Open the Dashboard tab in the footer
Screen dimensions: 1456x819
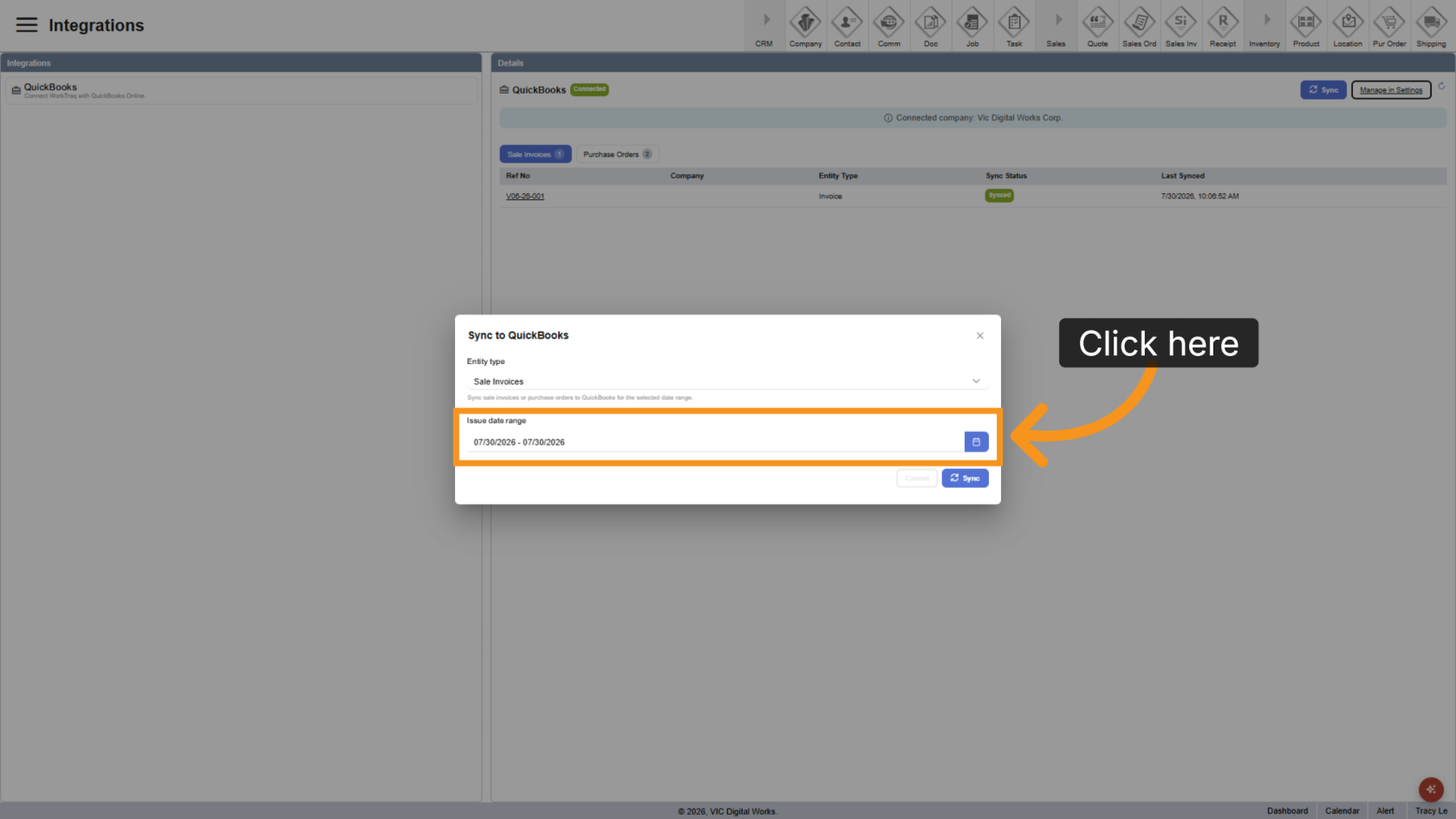[x=1287, y=811]
